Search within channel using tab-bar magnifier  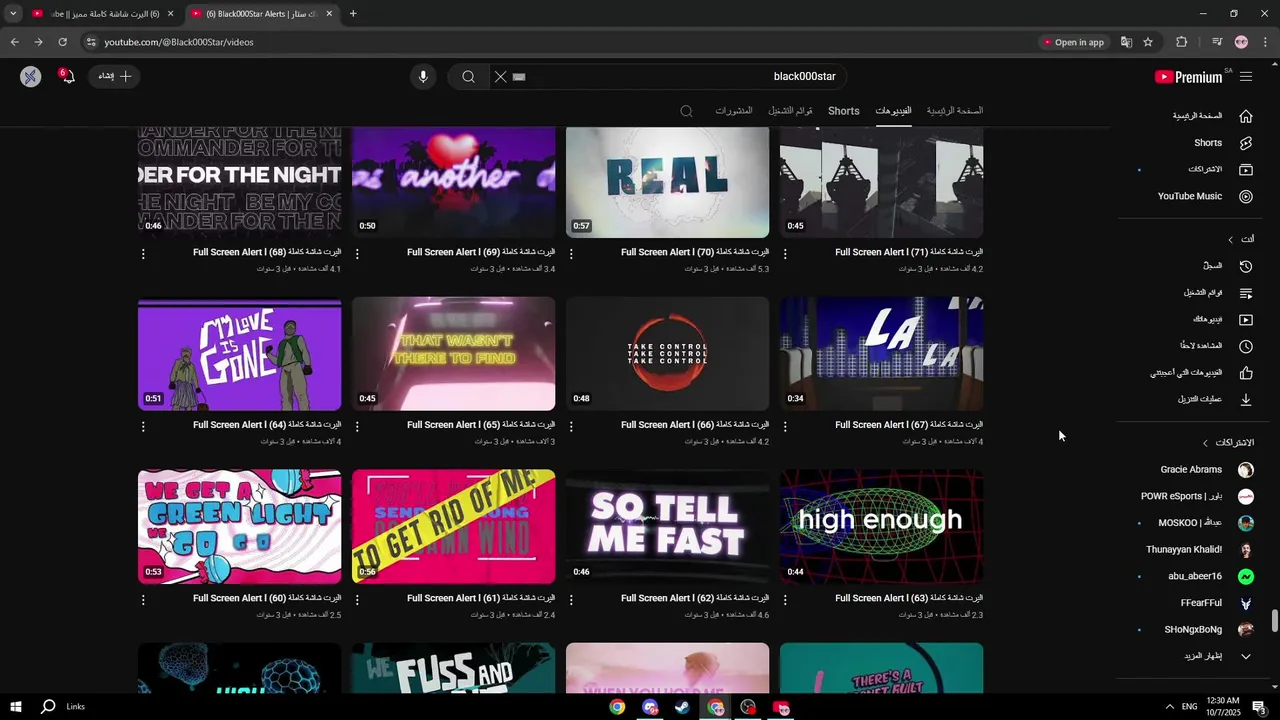point(686,111)
